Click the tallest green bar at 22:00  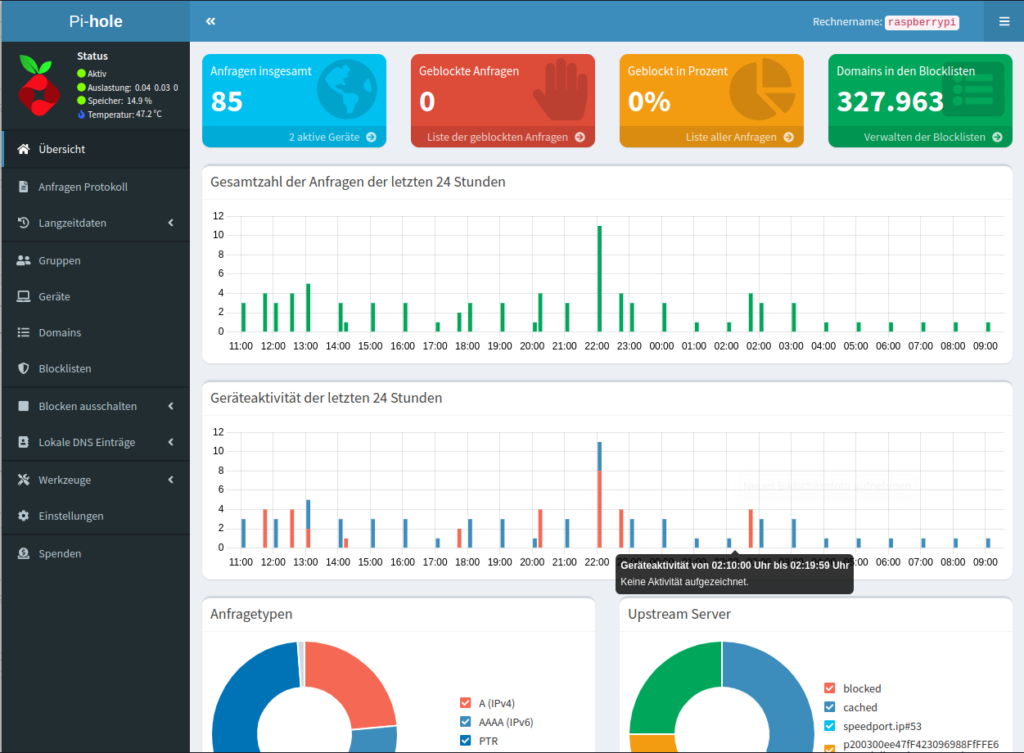tap(599, 278)
